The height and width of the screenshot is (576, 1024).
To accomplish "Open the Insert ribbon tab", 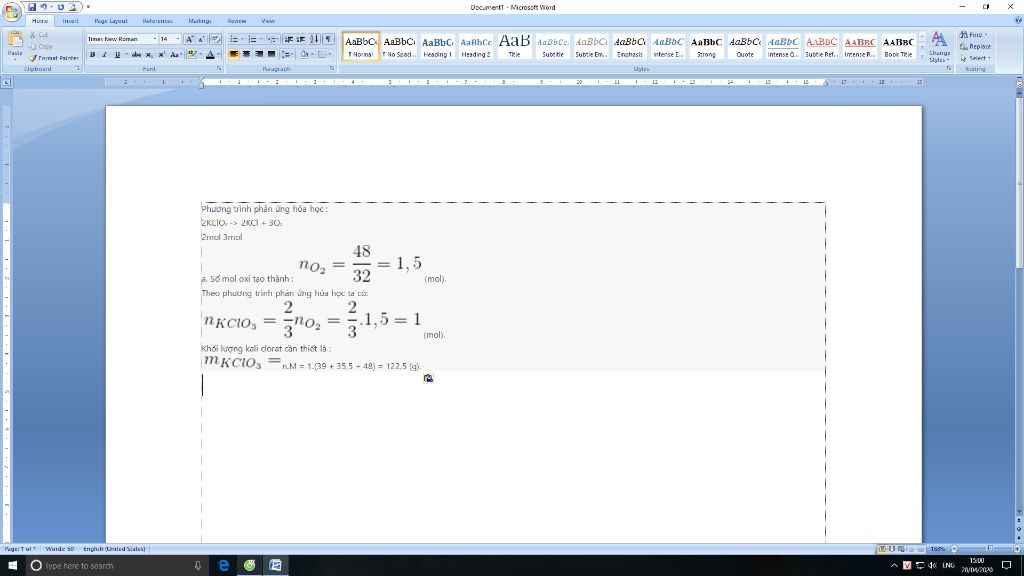I will (71, 21).
